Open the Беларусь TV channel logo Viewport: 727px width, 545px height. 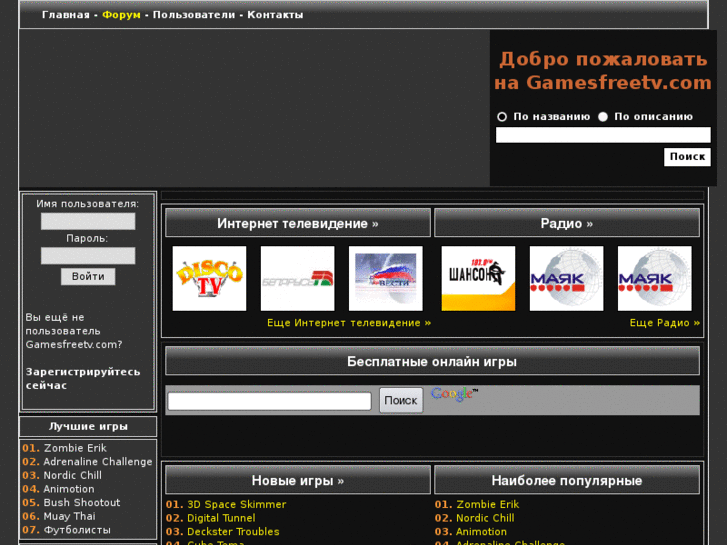point(297,278)
